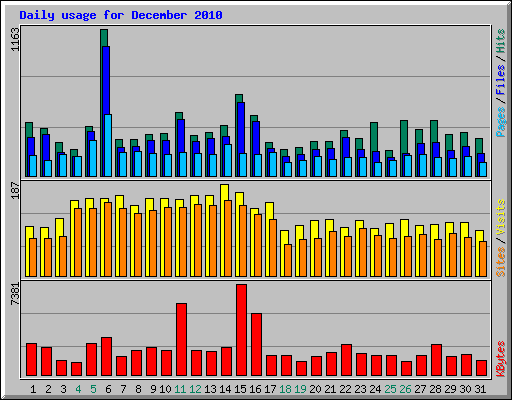Click the chart title 'Daily usage for December 2010'
Viewport: 512px width, 400px height.
click(x=121, y=15)
